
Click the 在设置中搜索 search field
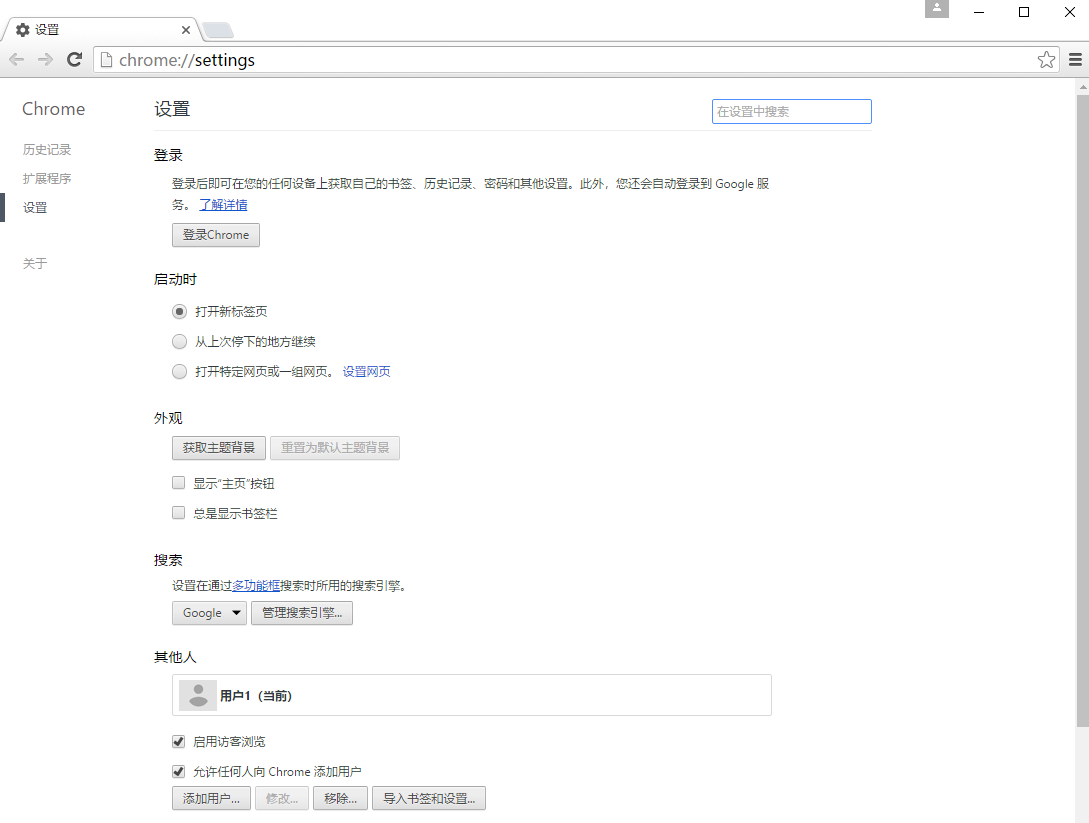[791, 111]
